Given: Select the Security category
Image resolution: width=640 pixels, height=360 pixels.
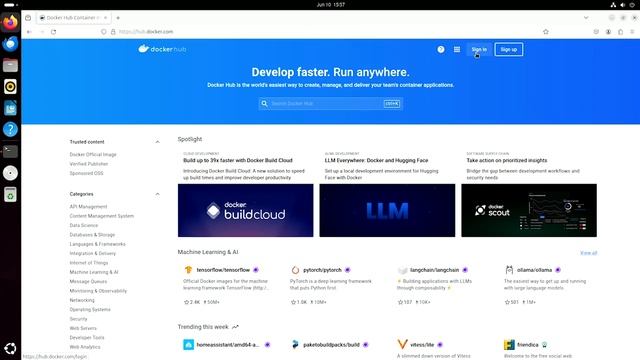Looking at the screenshot, I should click(x=78, y=319).
